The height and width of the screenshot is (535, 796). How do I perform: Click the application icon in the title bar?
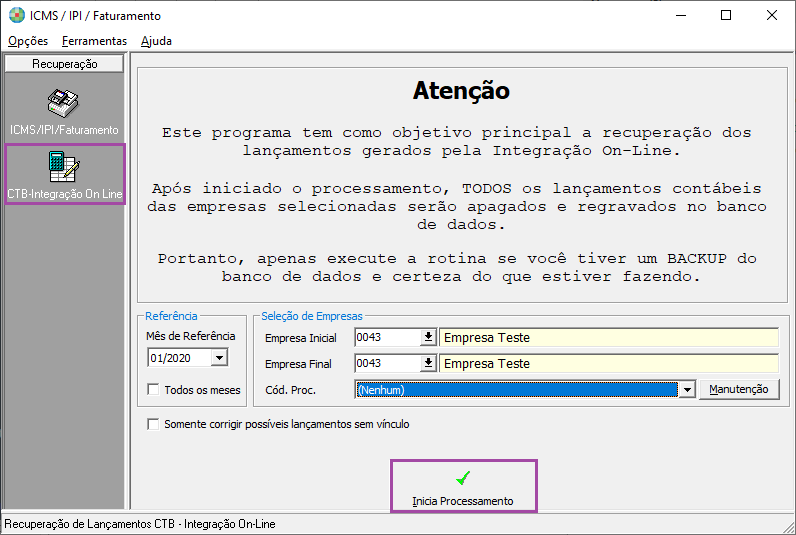(x=17, y=15)
